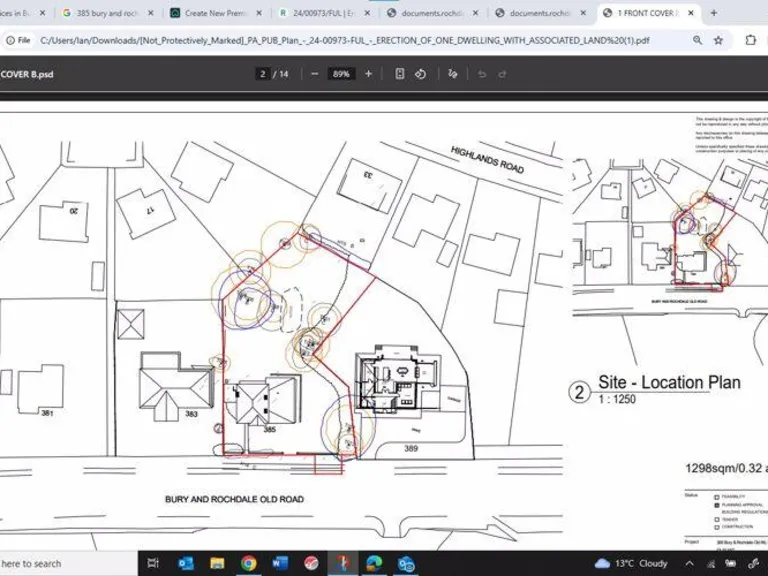Open a new browser tab
This screenshot has width=768, height=576.
pyautogui.click(x=713, y=13)
